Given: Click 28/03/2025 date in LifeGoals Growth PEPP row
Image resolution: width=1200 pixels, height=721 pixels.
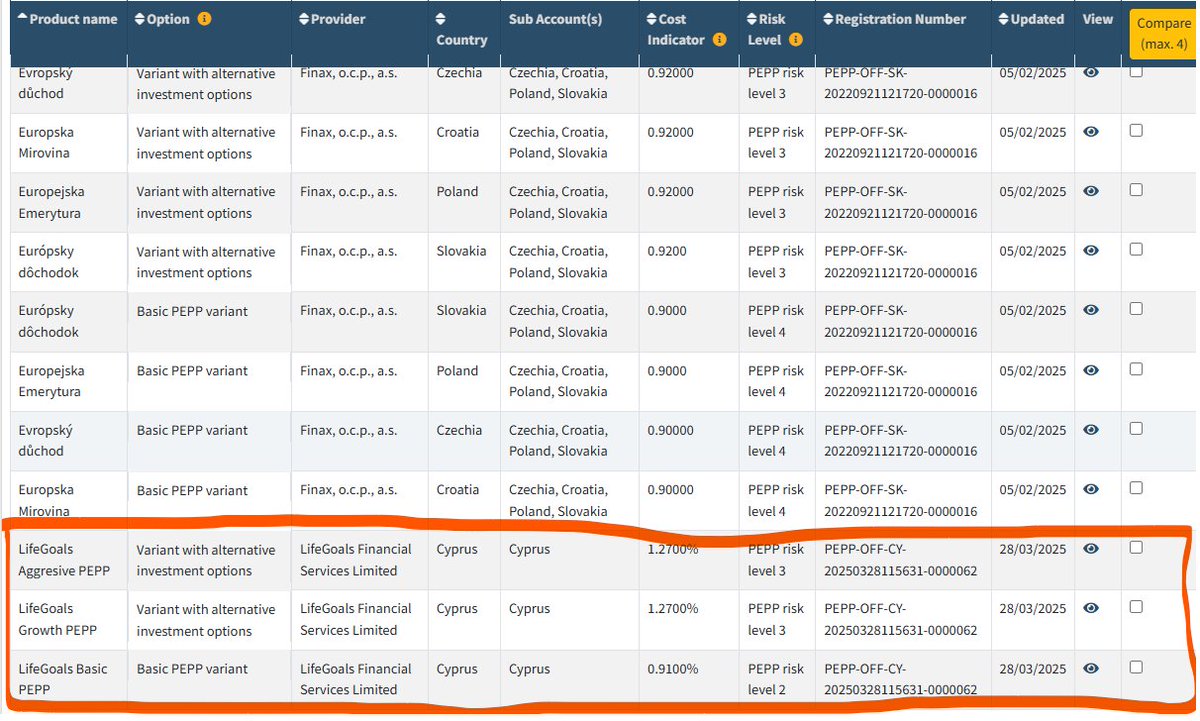Looking at the screenshot, I should tap(1033, 608).
